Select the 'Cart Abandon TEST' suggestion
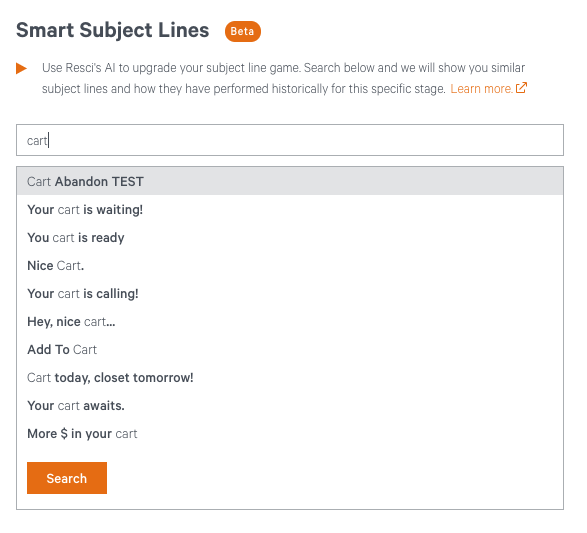This screenshot has height=533, width=587. coord(290,182)
